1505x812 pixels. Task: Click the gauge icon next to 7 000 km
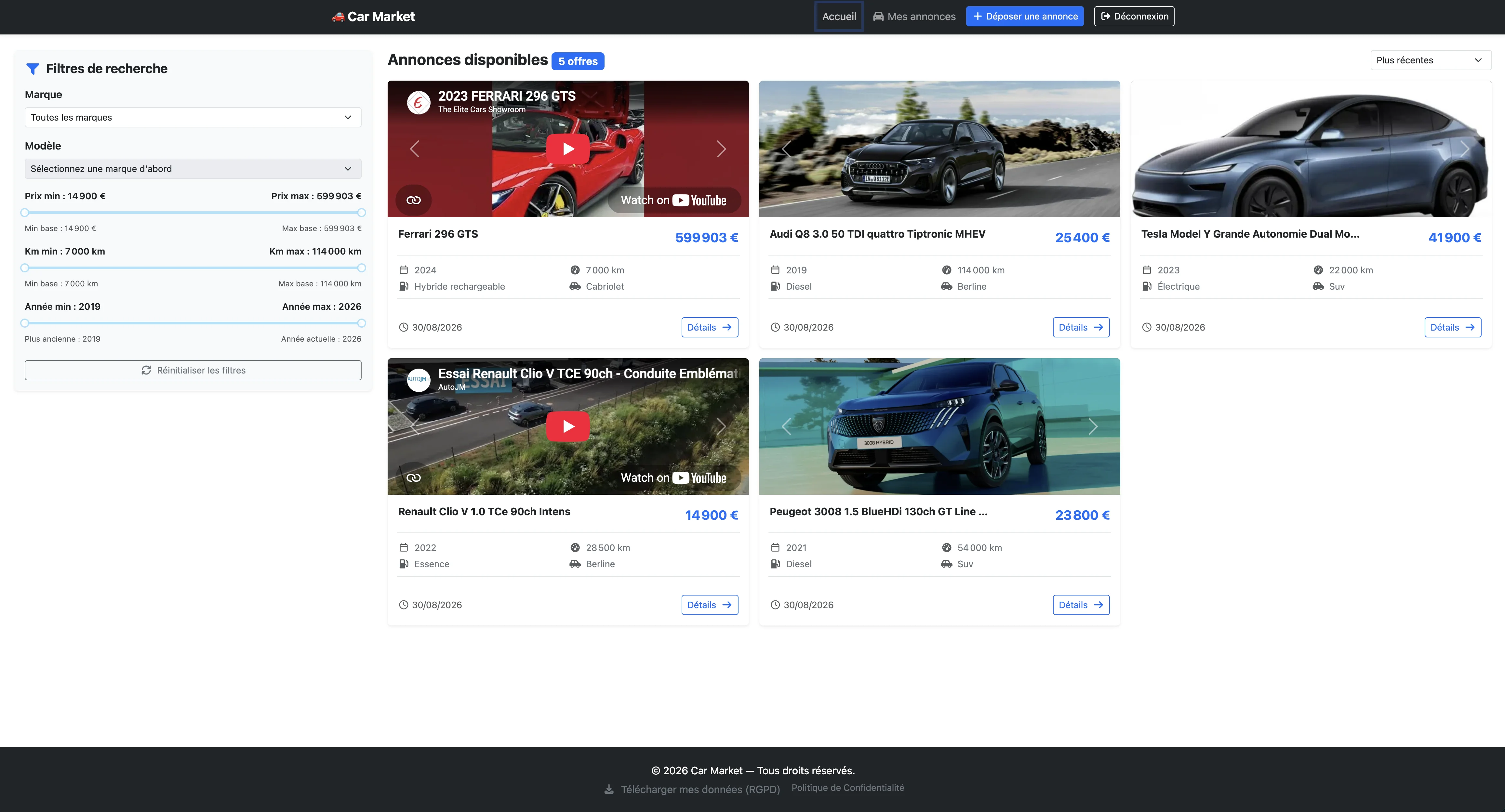[575, 270]
